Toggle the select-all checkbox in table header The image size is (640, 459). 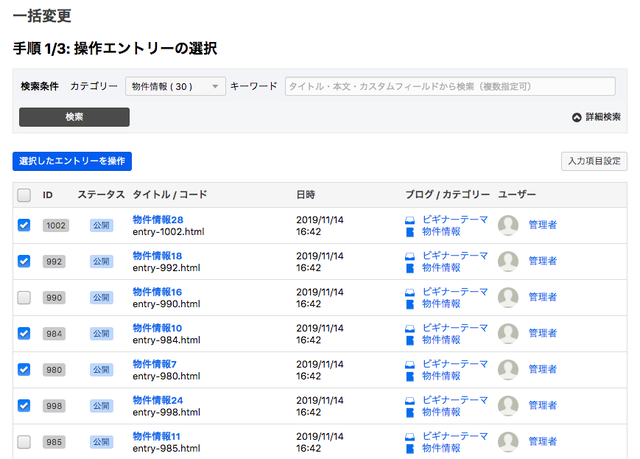(x=24, y=195)
